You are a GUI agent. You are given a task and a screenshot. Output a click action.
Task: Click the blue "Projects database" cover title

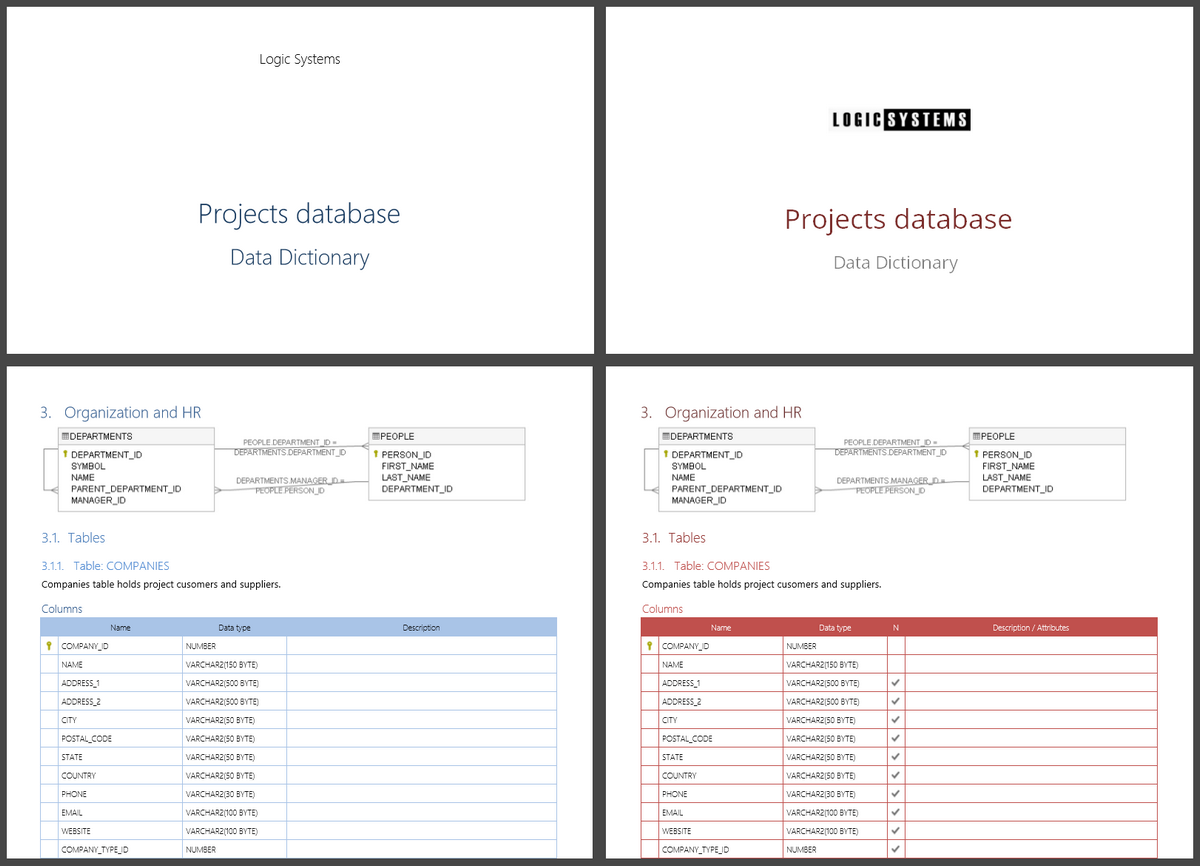[x=299, y=214]
